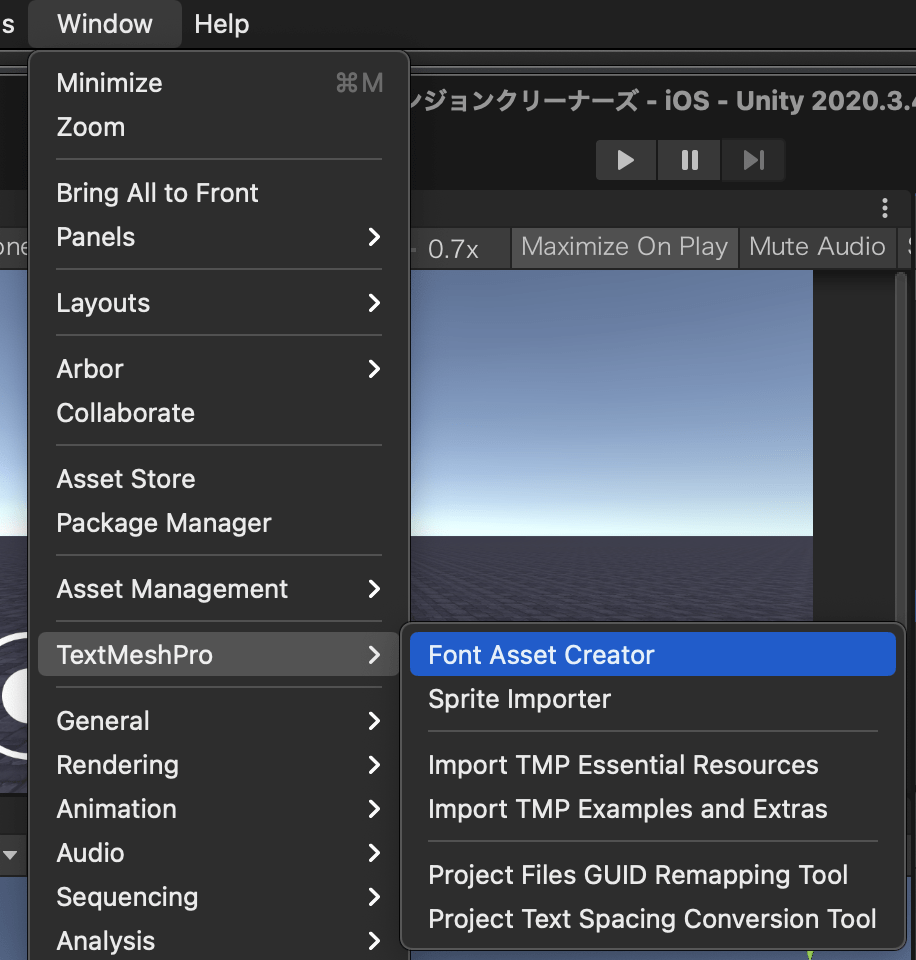Image resolution: width=916 pixels, height=960 pixels.
Task: Open the Window menu in menu bar
Action: coord(105,24)
